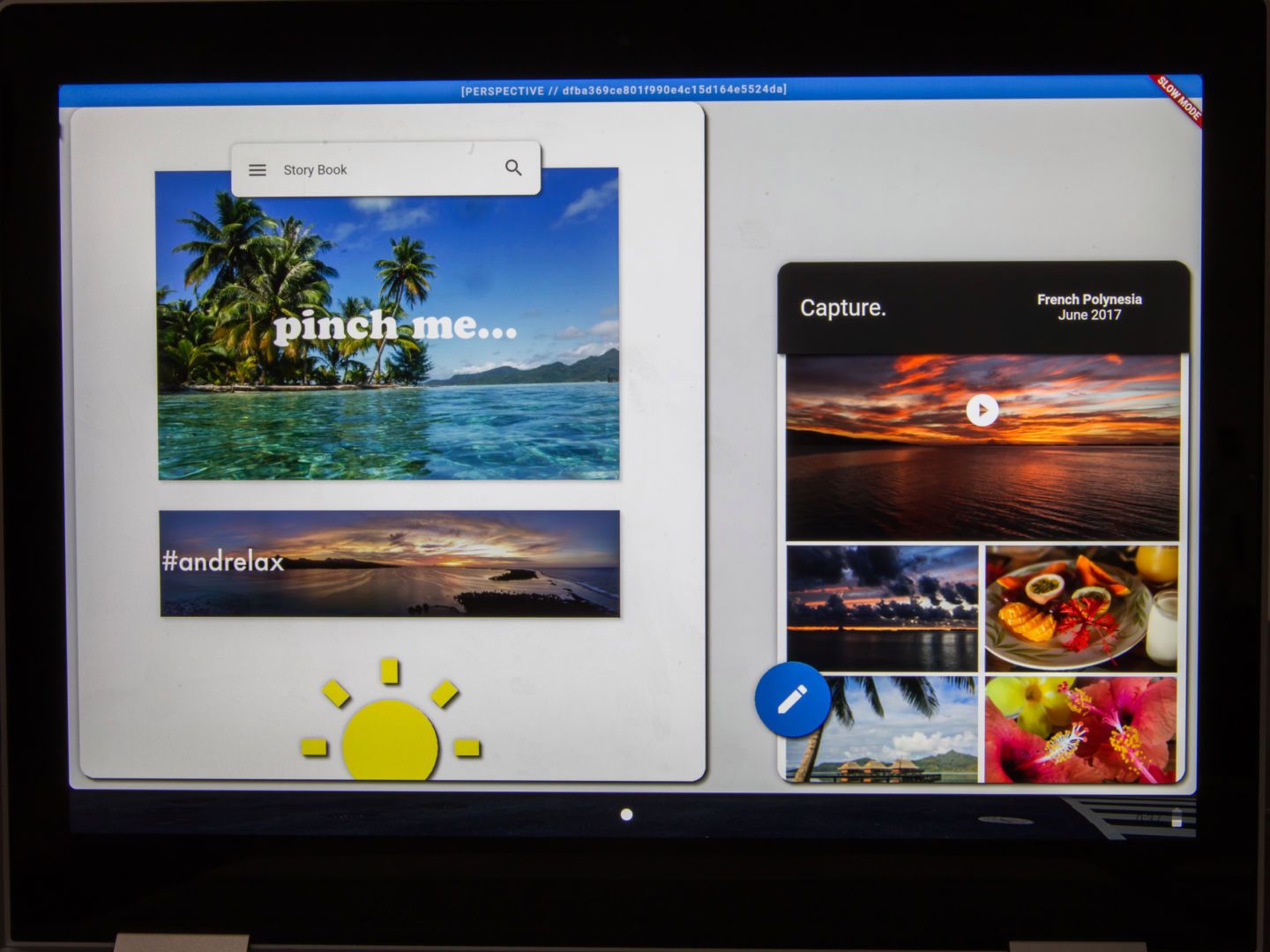Click the '#andrelax' hashtag text
The image size is (1270, 952).
tap(223, 562)
